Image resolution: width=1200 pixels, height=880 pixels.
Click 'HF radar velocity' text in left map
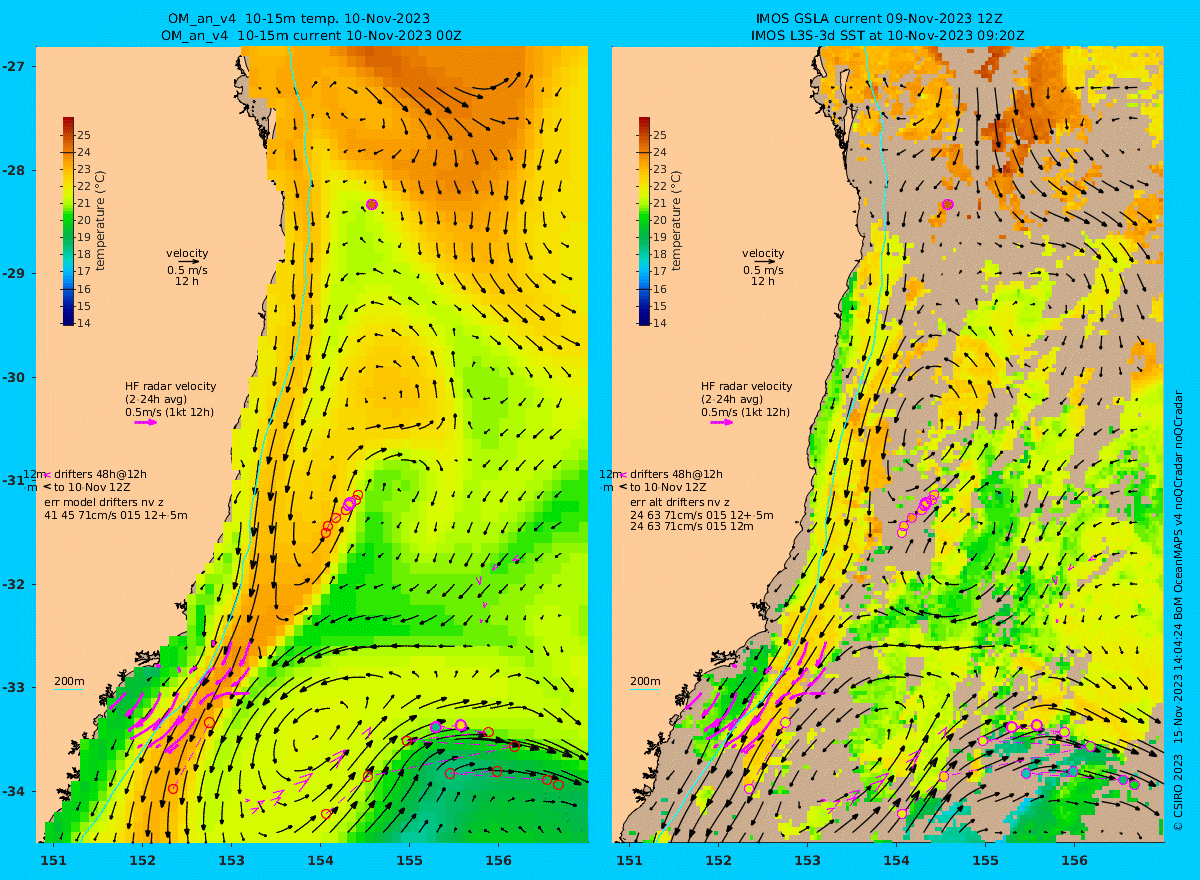170,386
